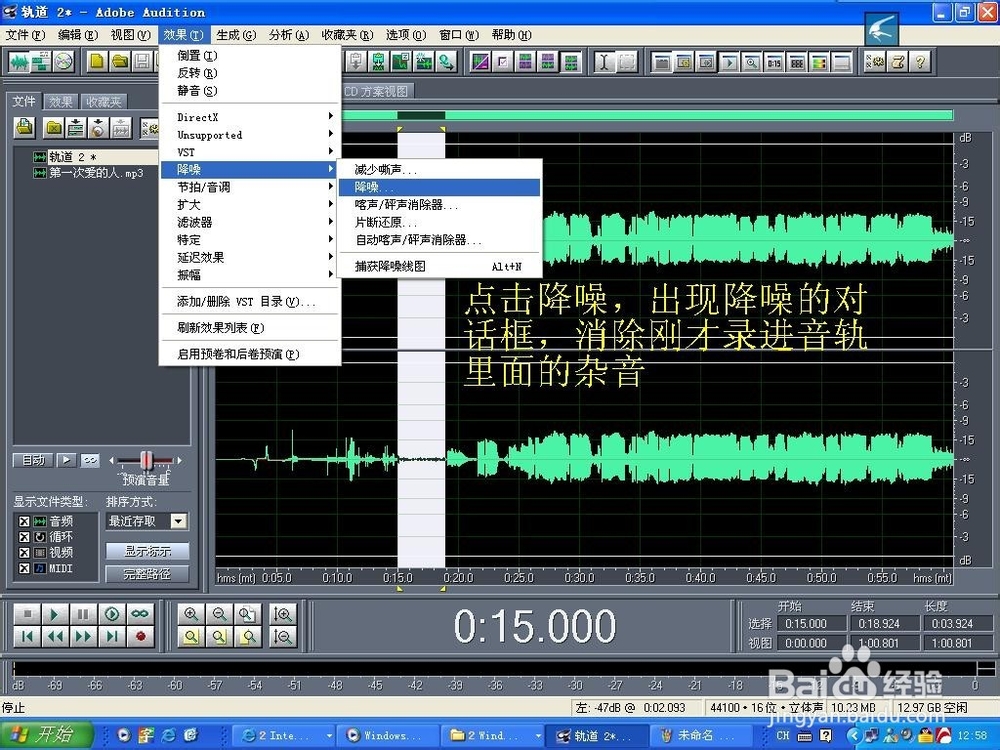Click the go-to-end transport icon
This screenshot has height=750, width=1000.
pos(112,636)
